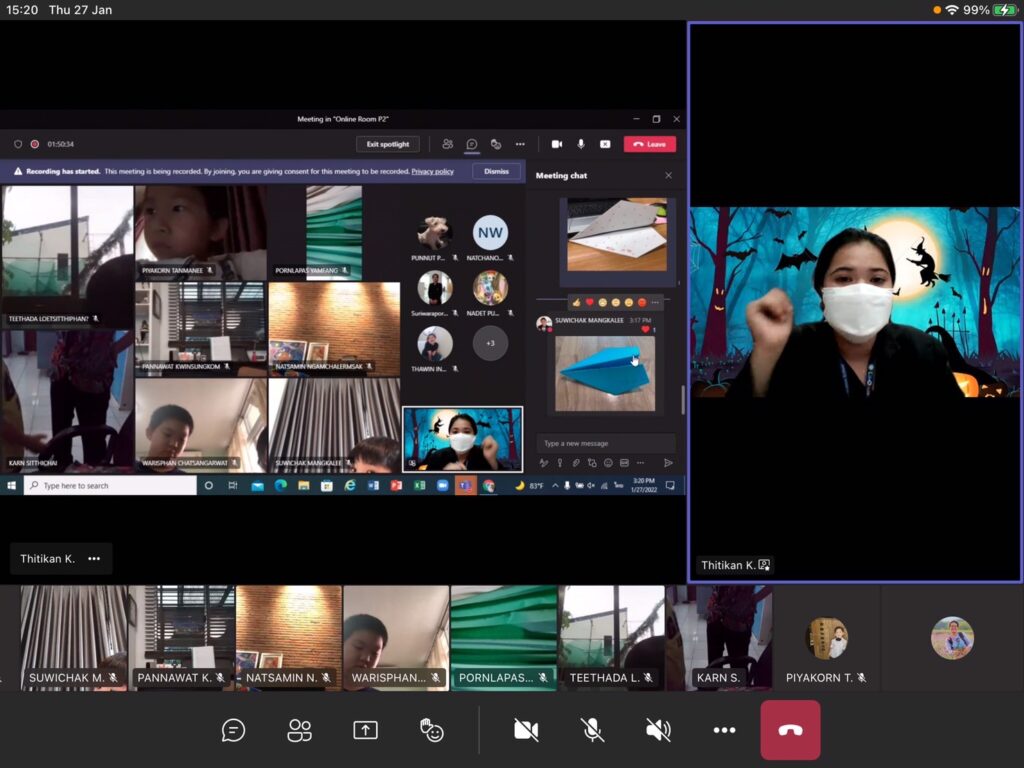Image resolution: width=1024 pixels, height=768 pixels.
Task: Unmute the microphone in bottom bar
Action: click(593, 731)
